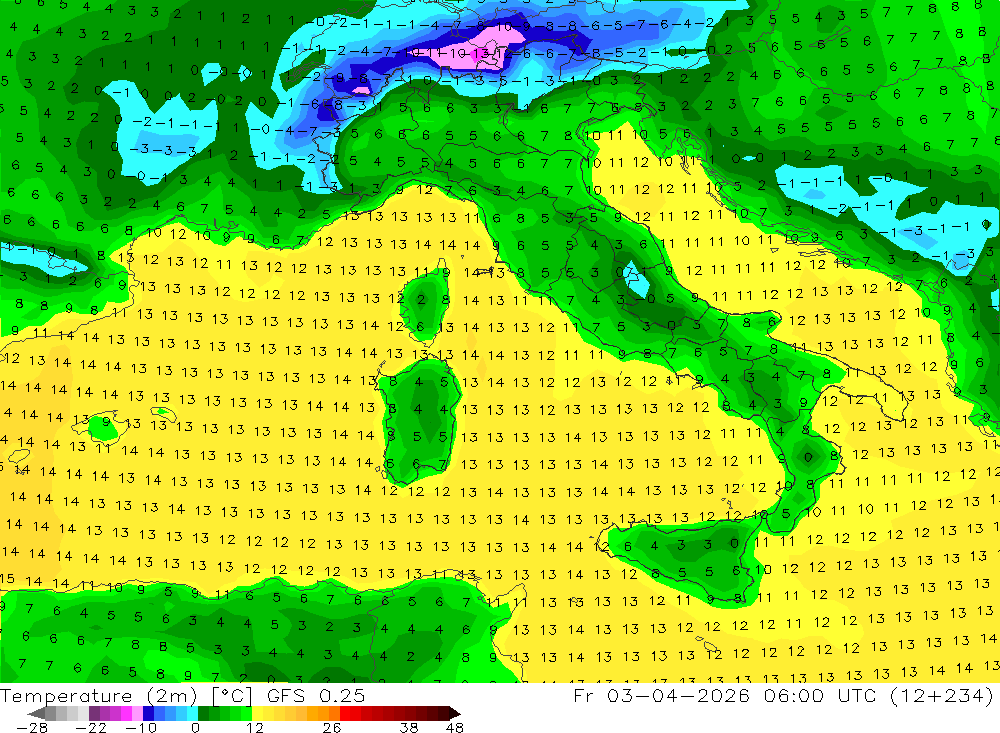The width and height of the screenshot is (1000, 733).
Task: Click the 38 legend label
Action: (409, 727)
